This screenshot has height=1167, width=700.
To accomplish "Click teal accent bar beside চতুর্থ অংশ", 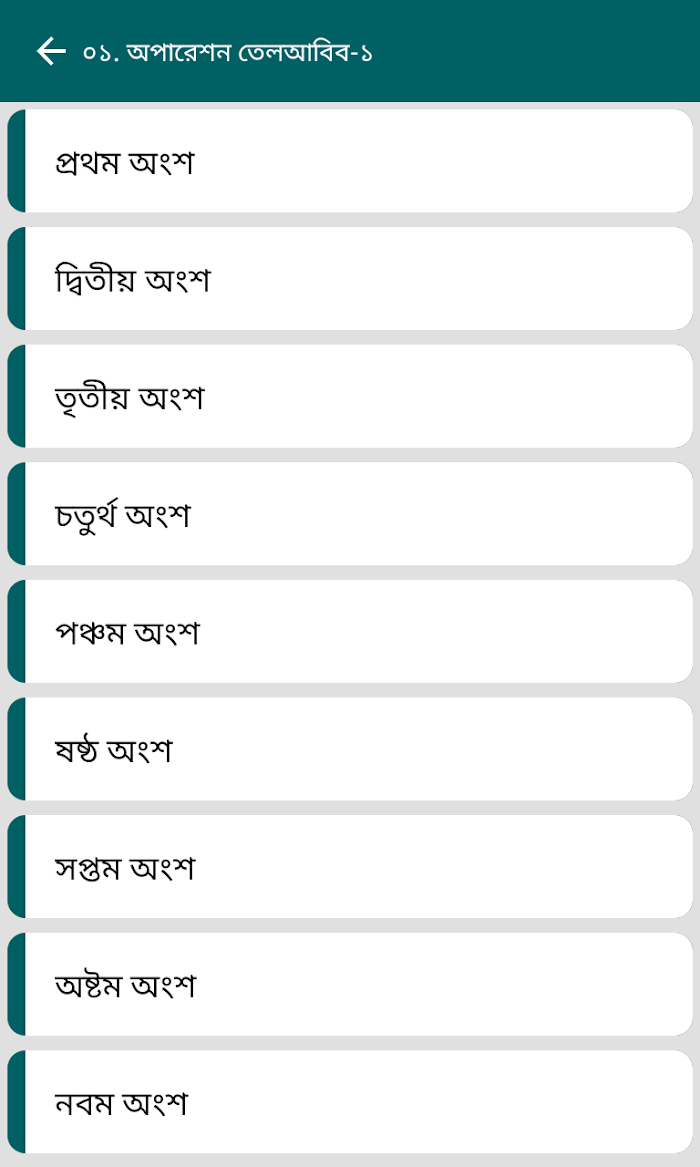I will (x=16, y=514).
